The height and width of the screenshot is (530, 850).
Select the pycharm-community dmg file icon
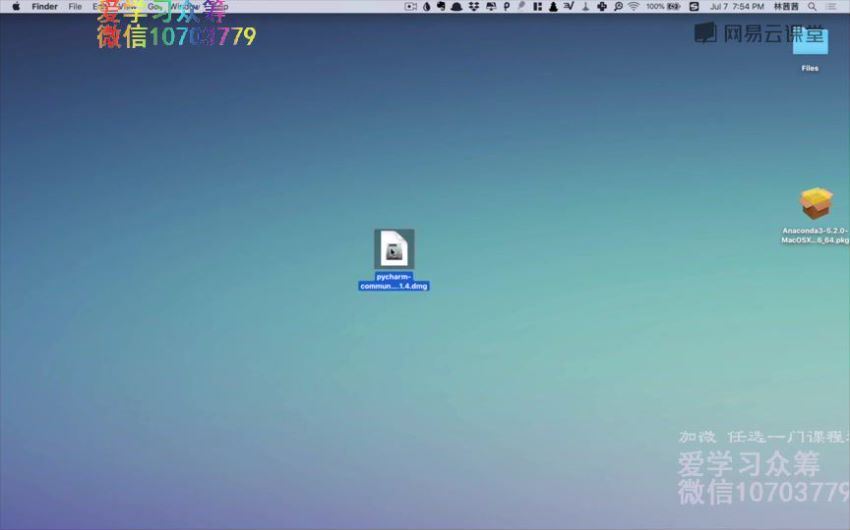tap(394, 249)
